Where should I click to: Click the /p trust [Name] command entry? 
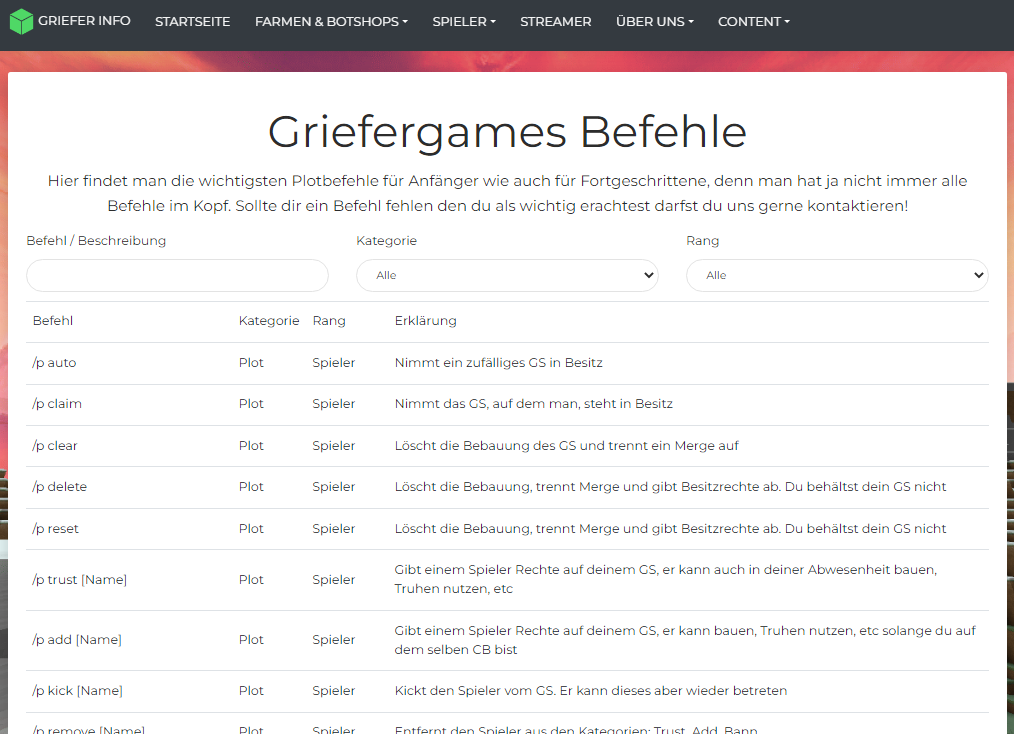coord(80,580)
